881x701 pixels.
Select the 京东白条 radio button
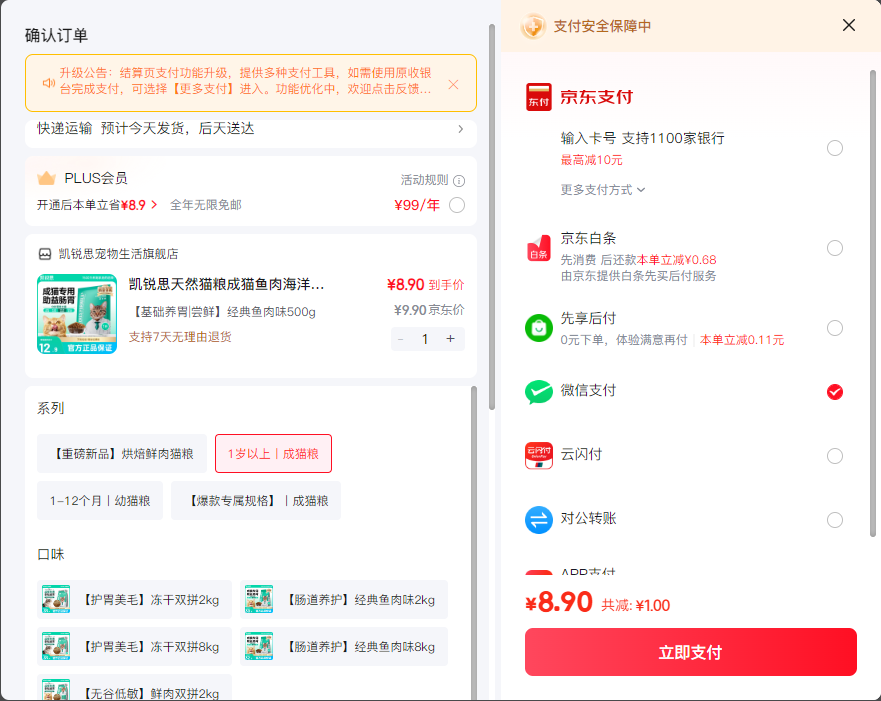pos(834,248)
